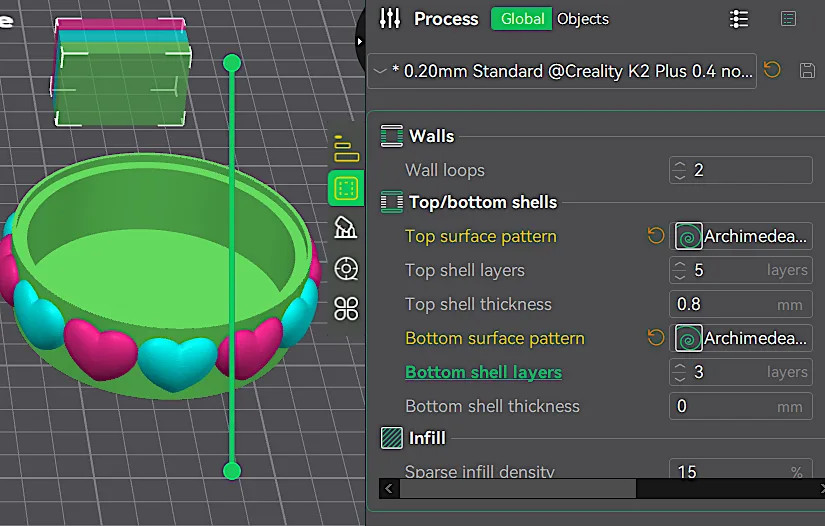Switch to Objects process settings
Image resolution: width=825 pixels, height=526 pixels.
[583, 19]
